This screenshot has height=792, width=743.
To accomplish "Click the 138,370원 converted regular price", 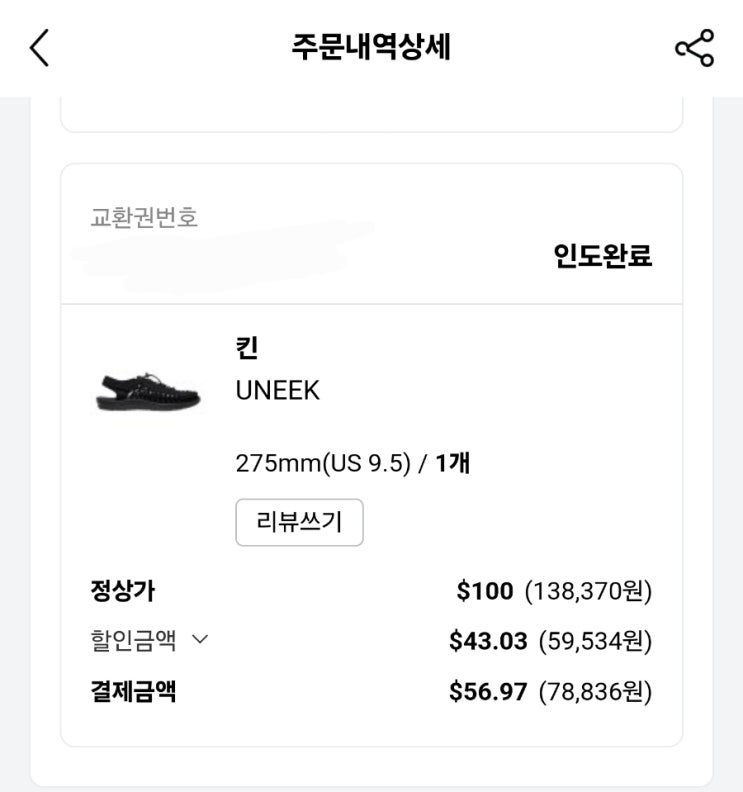I will [x=588, y=591].
